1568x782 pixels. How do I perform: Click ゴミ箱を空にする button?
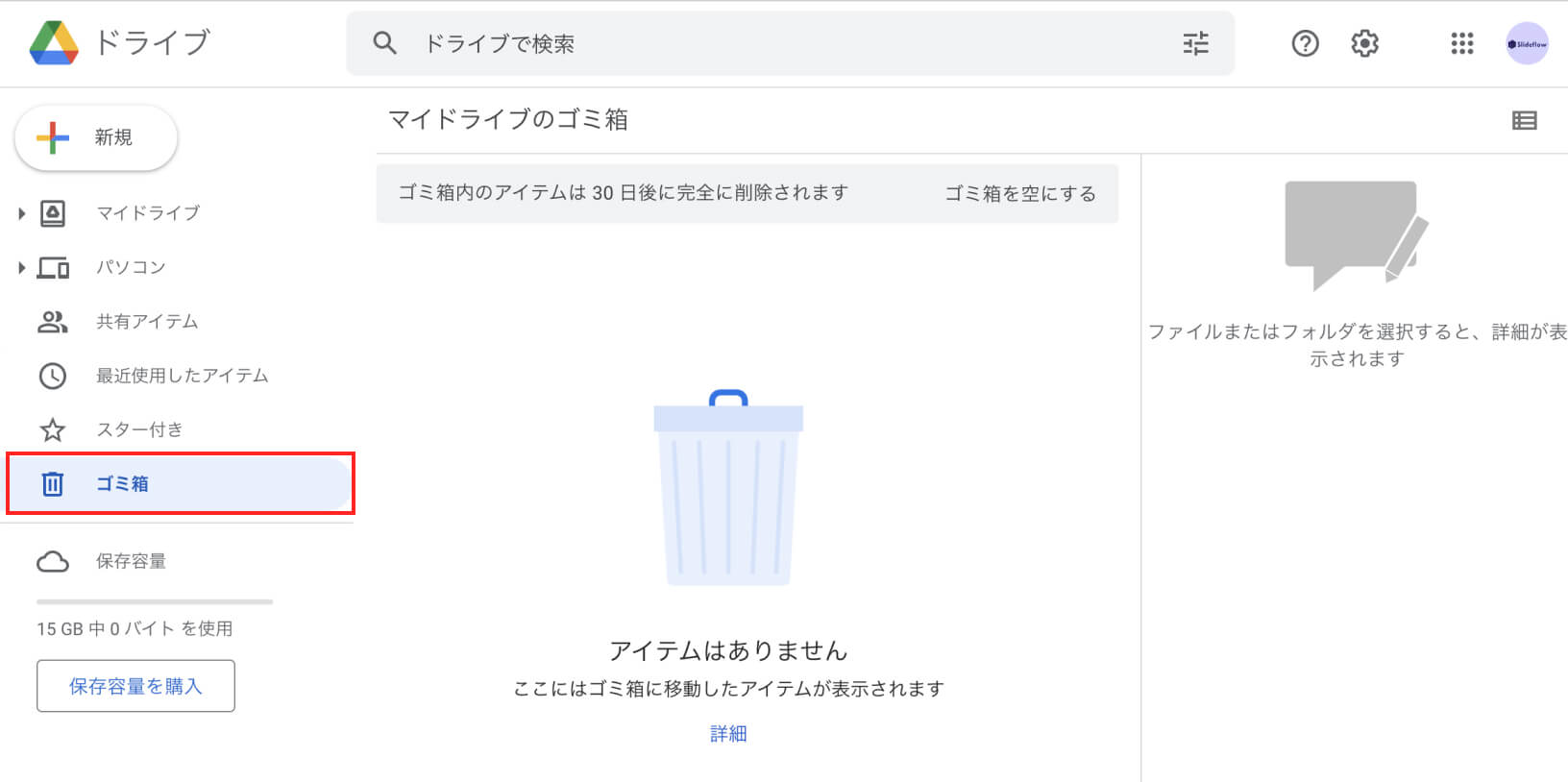(1019, 193)
